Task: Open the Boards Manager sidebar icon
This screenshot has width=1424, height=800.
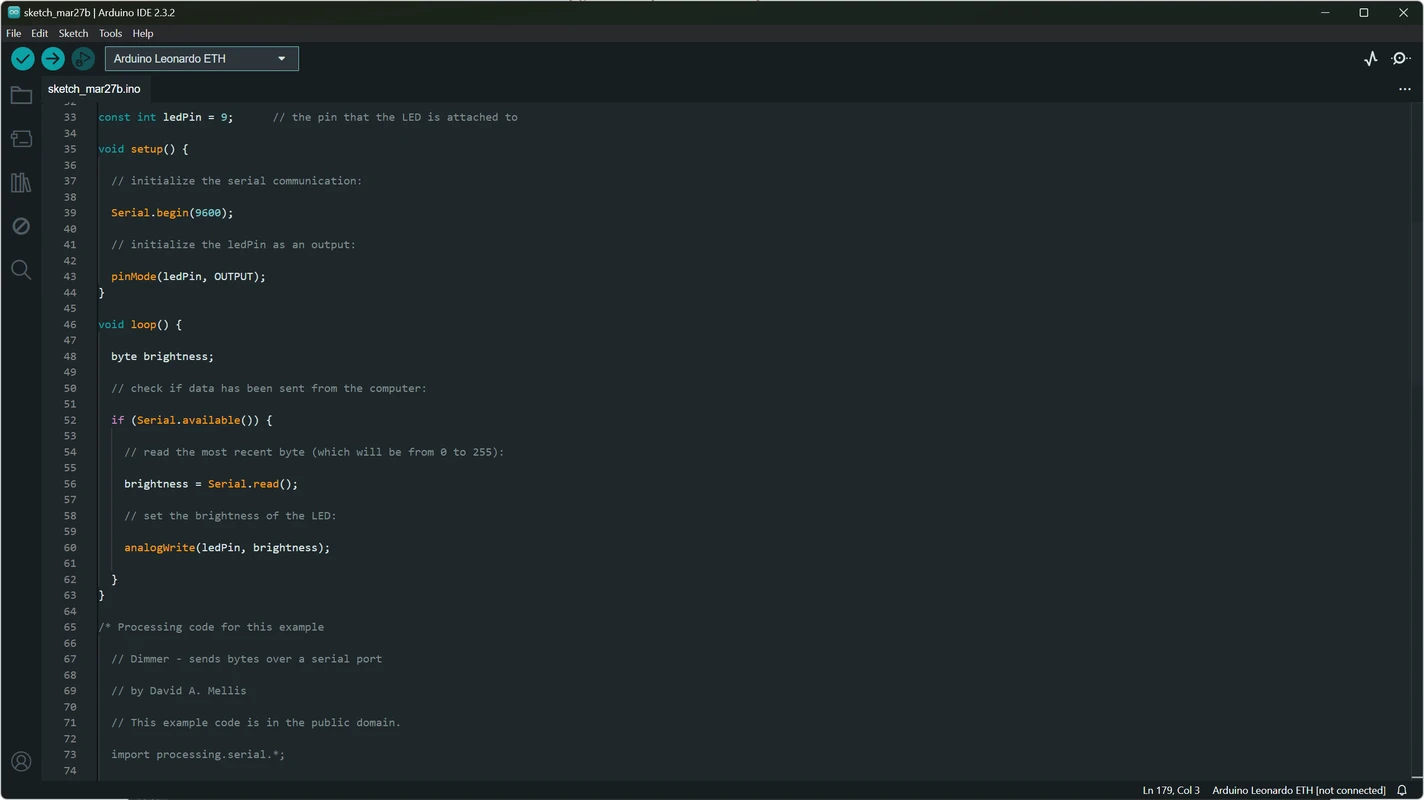Action: (21, 139)
